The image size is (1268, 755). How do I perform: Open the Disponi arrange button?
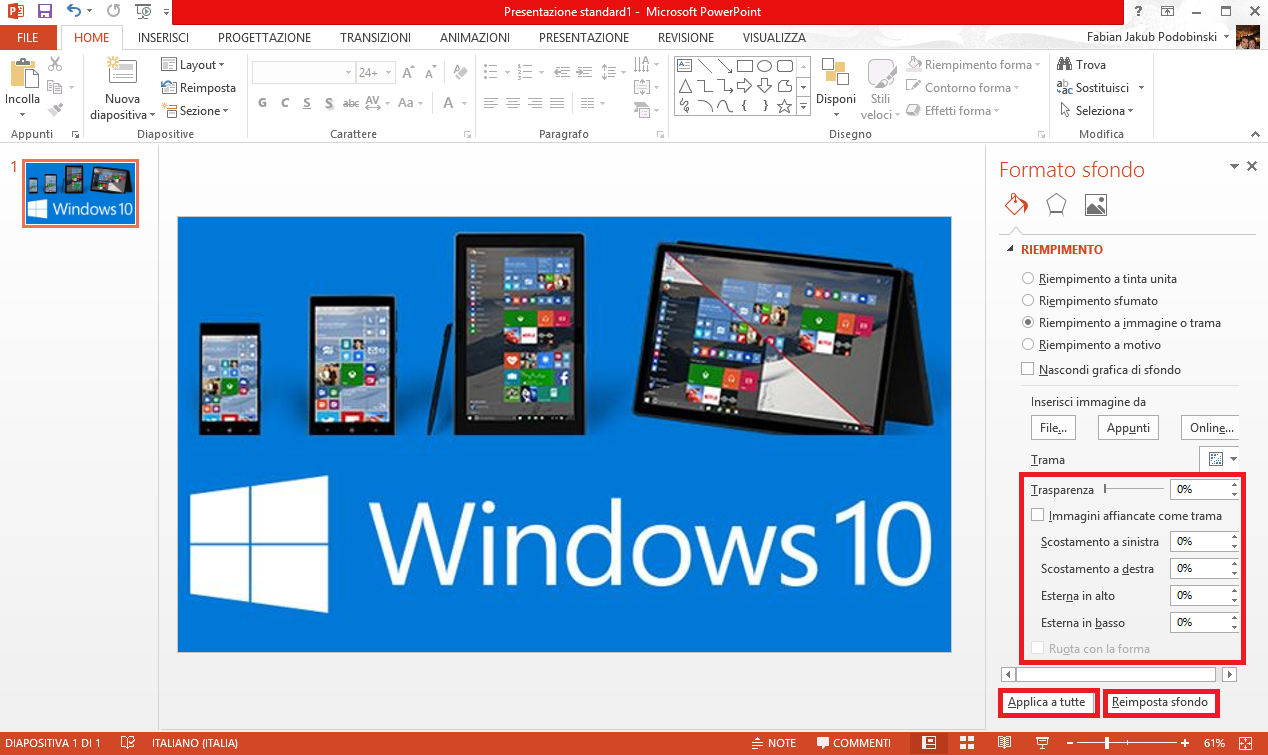tap(835, 87)
